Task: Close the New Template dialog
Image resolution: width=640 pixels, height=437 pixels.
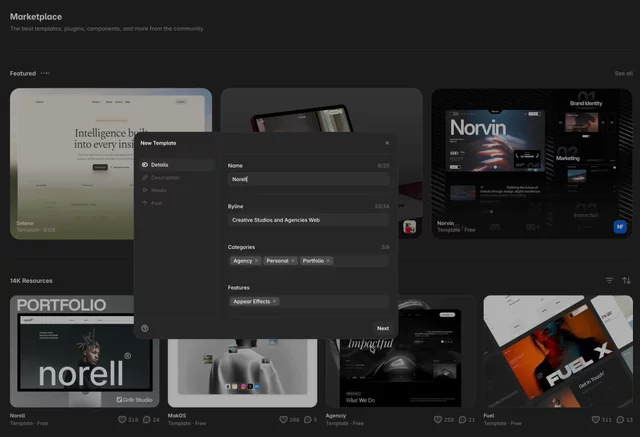Action: [387, 143]
